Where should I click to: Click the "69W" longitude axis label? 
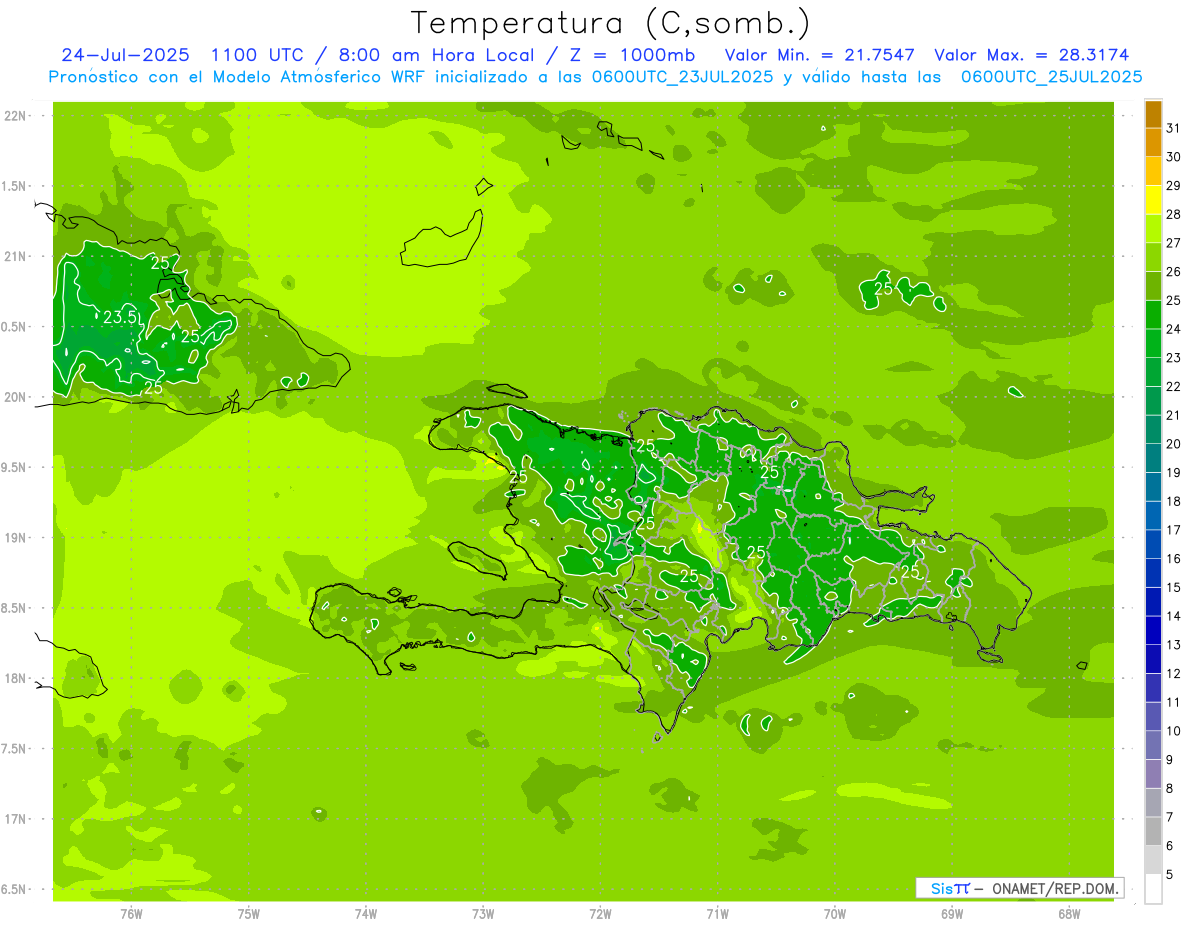(952, 914)
